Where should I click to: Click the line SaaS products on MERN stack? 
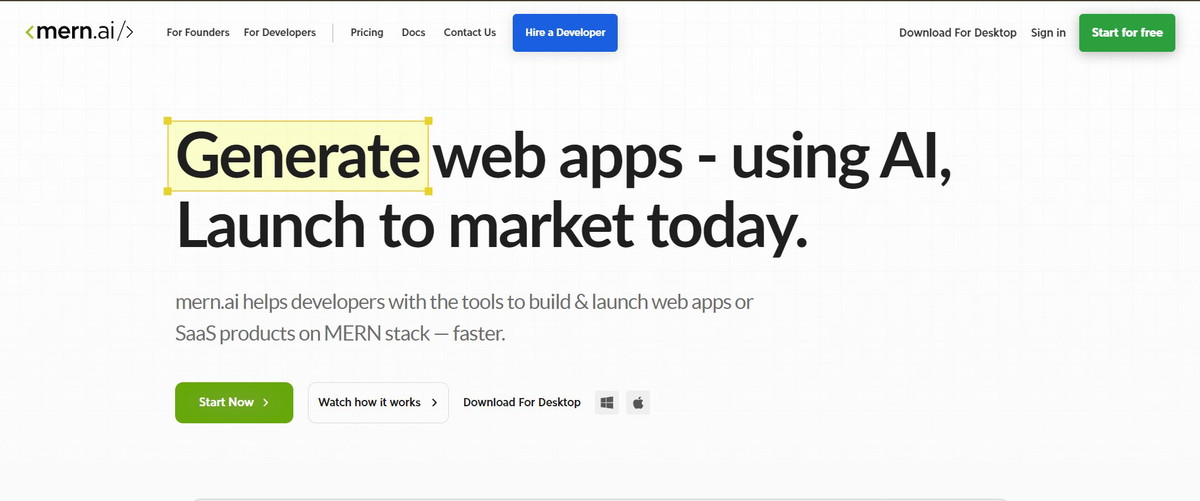[341, 333]
